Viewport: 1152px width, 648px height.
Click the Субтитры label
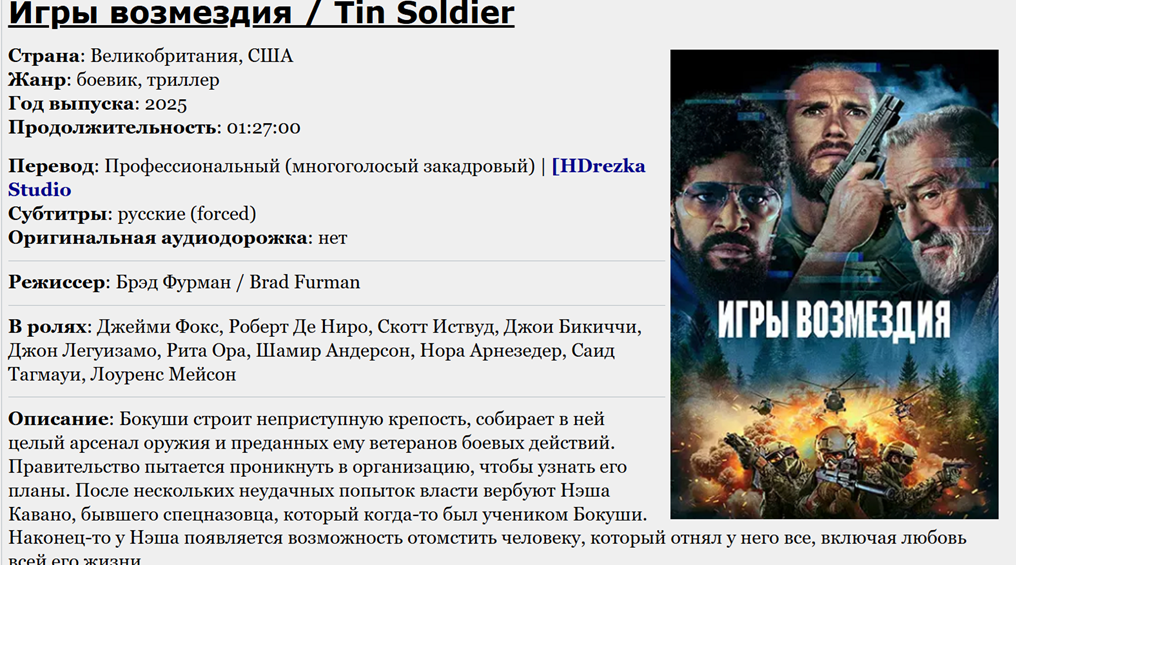[x=57, y=215]
